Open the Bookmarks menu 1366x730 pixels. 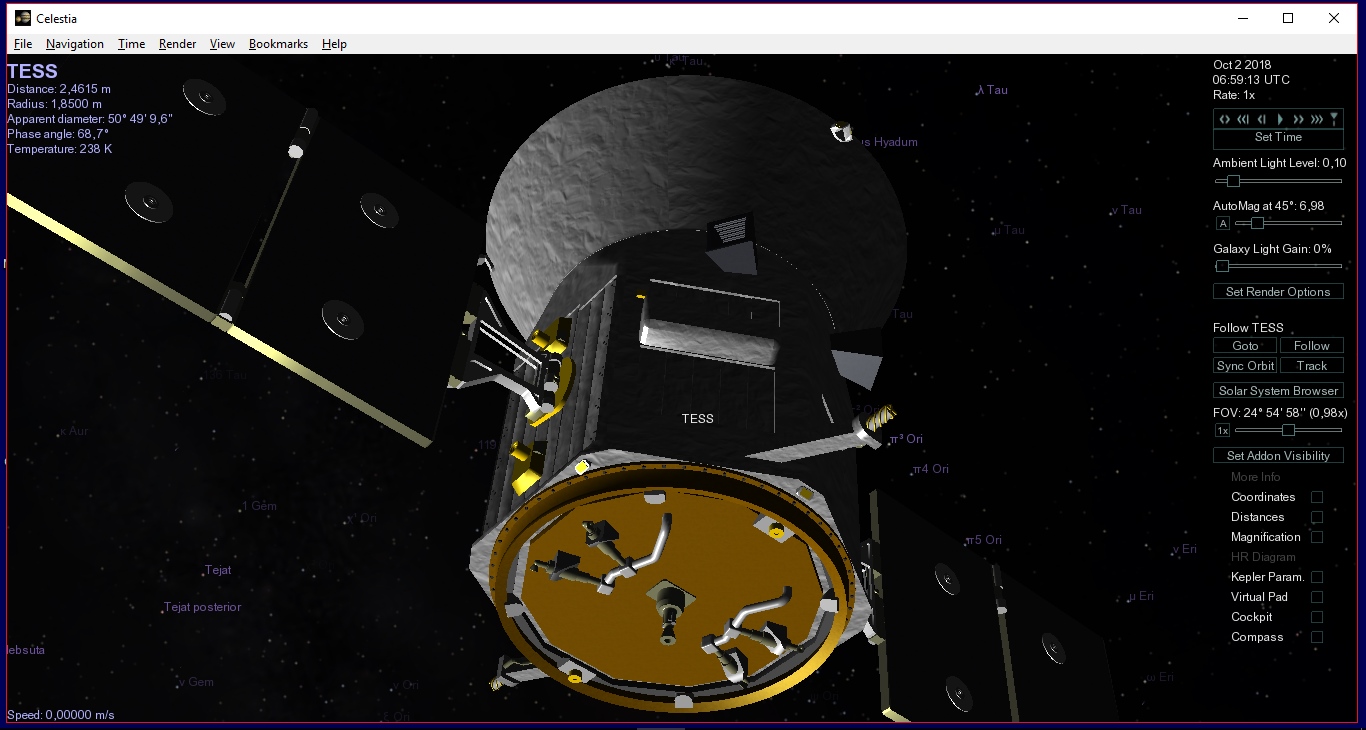278,44
